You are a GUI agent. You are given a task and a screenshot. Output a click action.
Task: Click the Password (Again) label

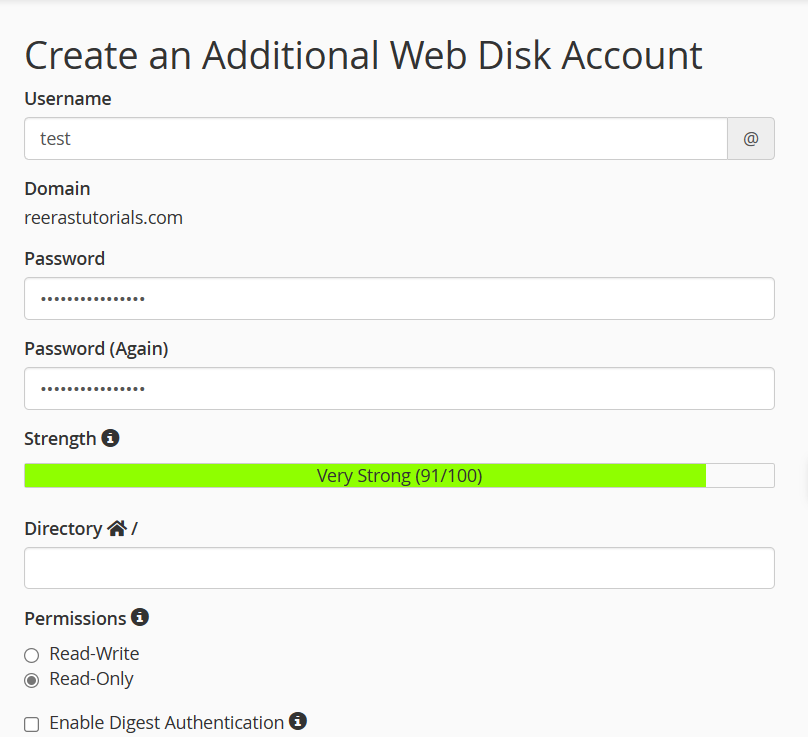tap(96, 349)
